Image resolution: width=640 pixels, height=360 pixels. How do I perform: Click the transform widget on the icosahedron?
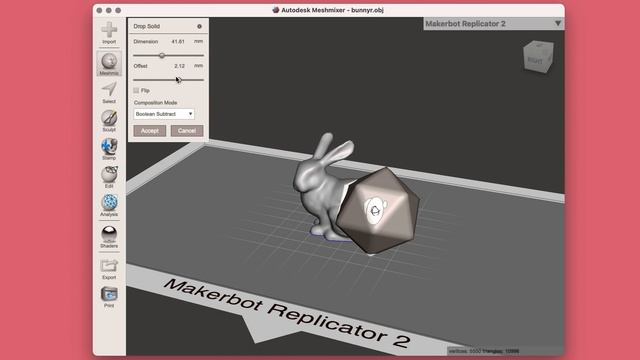coord(375,211)
